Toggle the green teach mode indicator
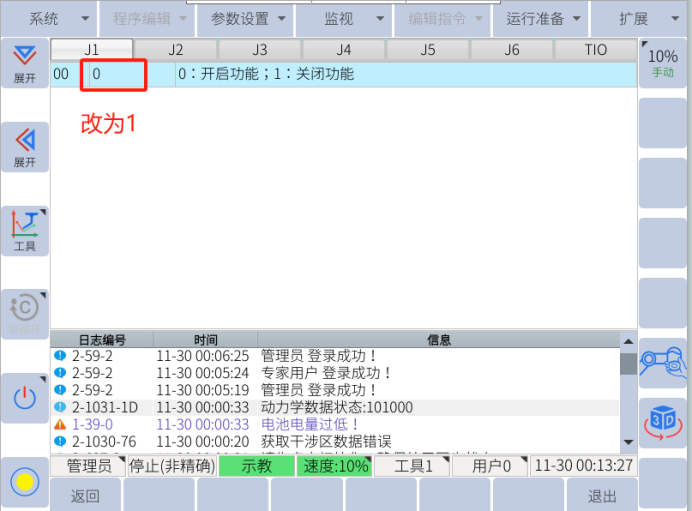The width and height of the screenshot is (692, 511). pyautogui.click(x=257, y=466)
